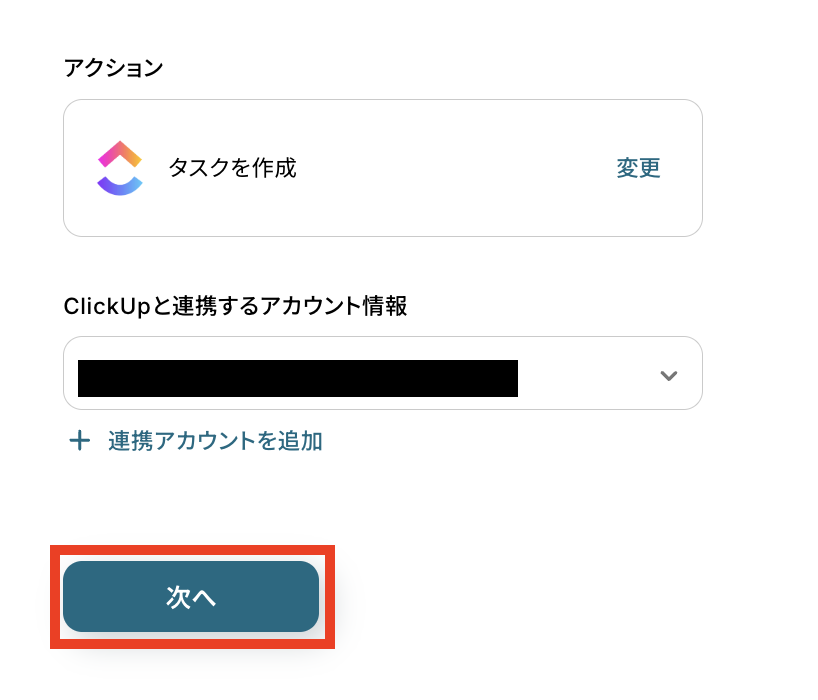Expand the account dropdown chevron arrow
This screenshot has width=818, height=700.
tap(669, 376)
